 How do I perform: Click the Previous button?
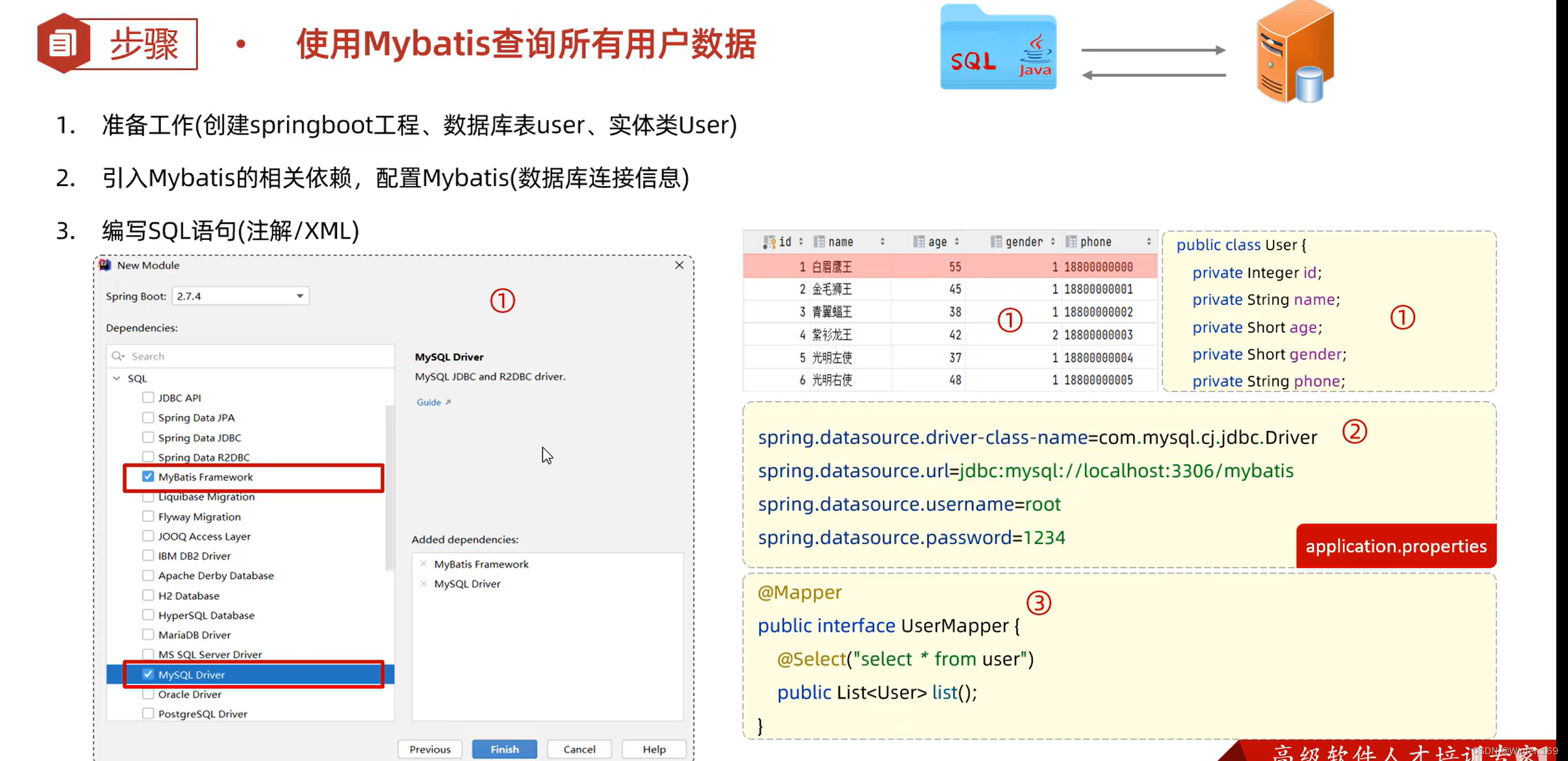click(x=430, y=749)
